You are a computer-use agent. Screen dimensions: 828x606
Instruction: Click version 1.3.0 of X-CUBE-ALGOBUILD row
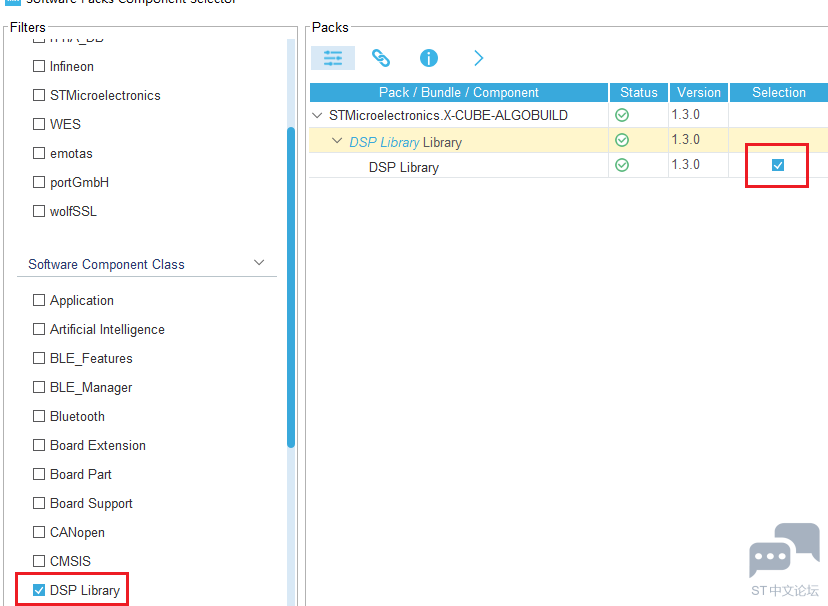point(685,115)
